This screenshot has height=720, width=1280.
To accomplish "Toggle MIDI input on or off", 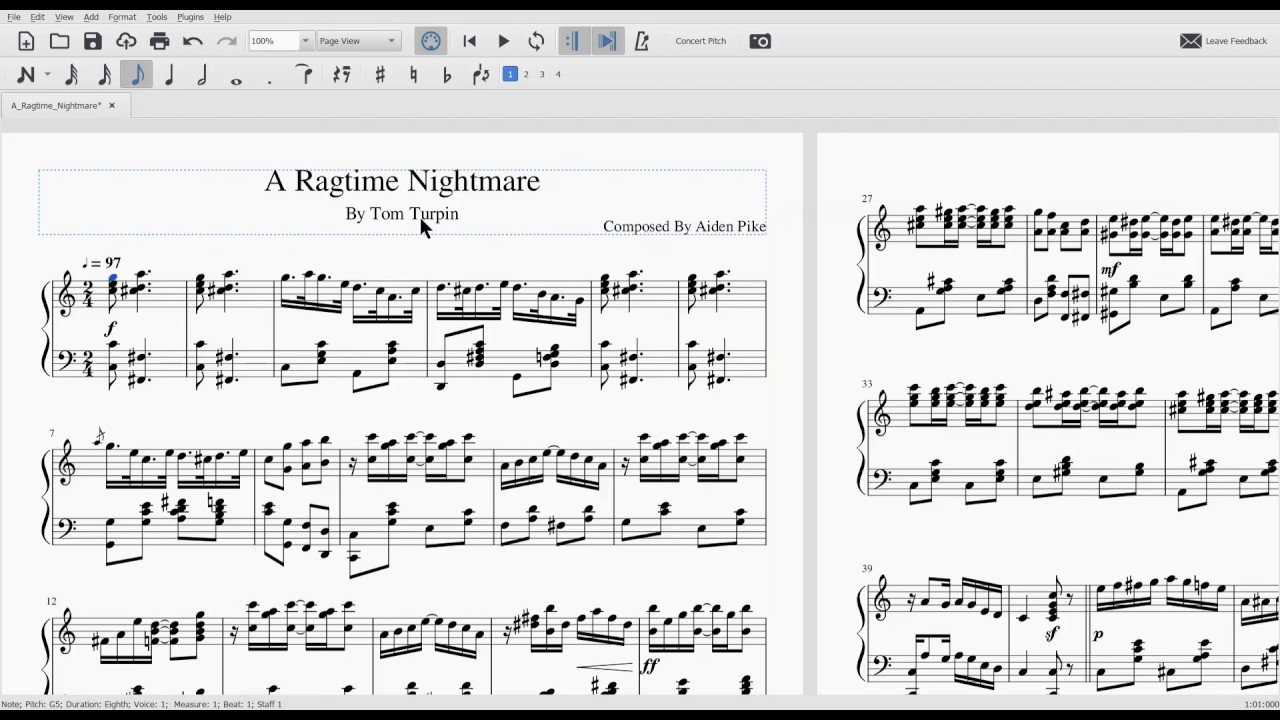I will (x=431, y=41).
